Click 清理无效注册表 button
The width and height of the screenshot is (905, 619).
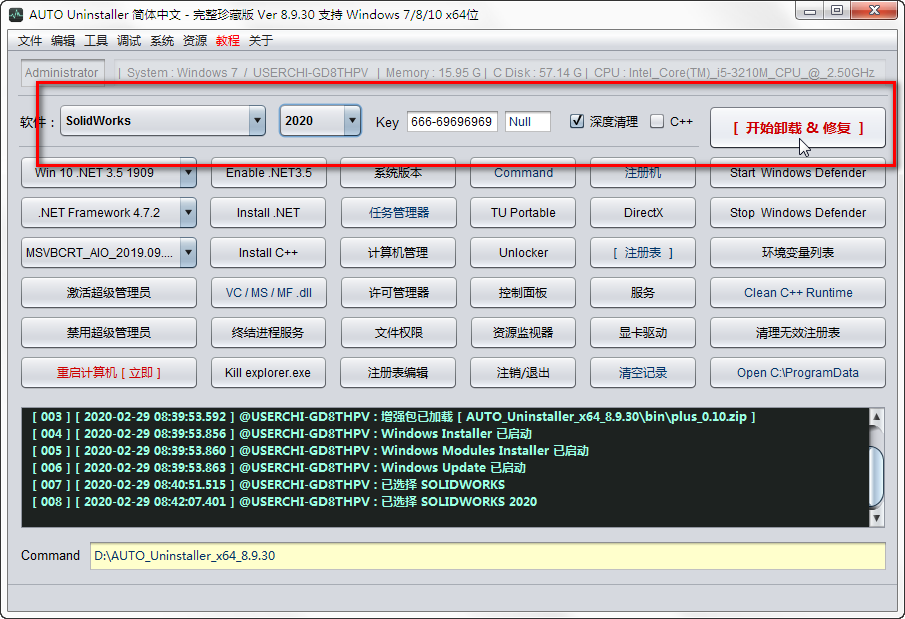[x=798, y=332]
